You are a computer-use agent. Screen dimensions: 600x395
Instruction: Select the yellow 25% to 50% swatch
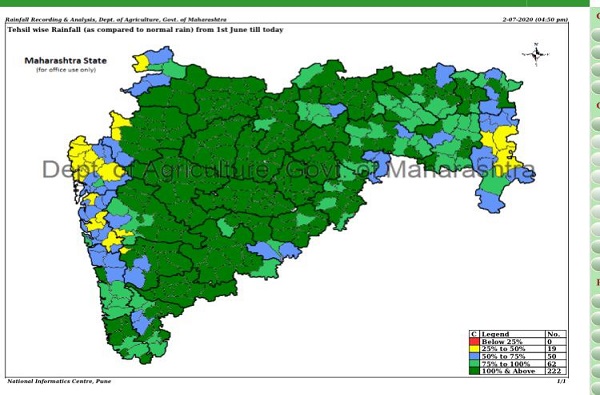click(x=474, y=349)
